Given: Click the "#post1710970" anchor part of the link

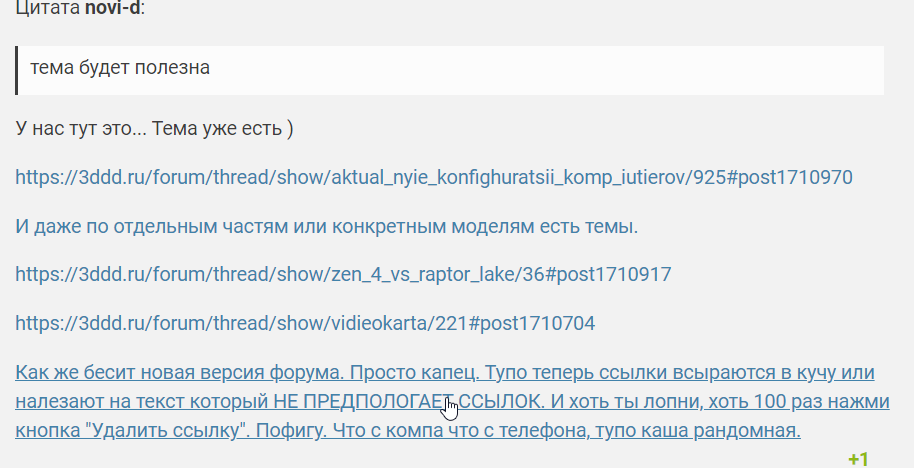Looking at the screenshot, I should [x=791, y=178].
